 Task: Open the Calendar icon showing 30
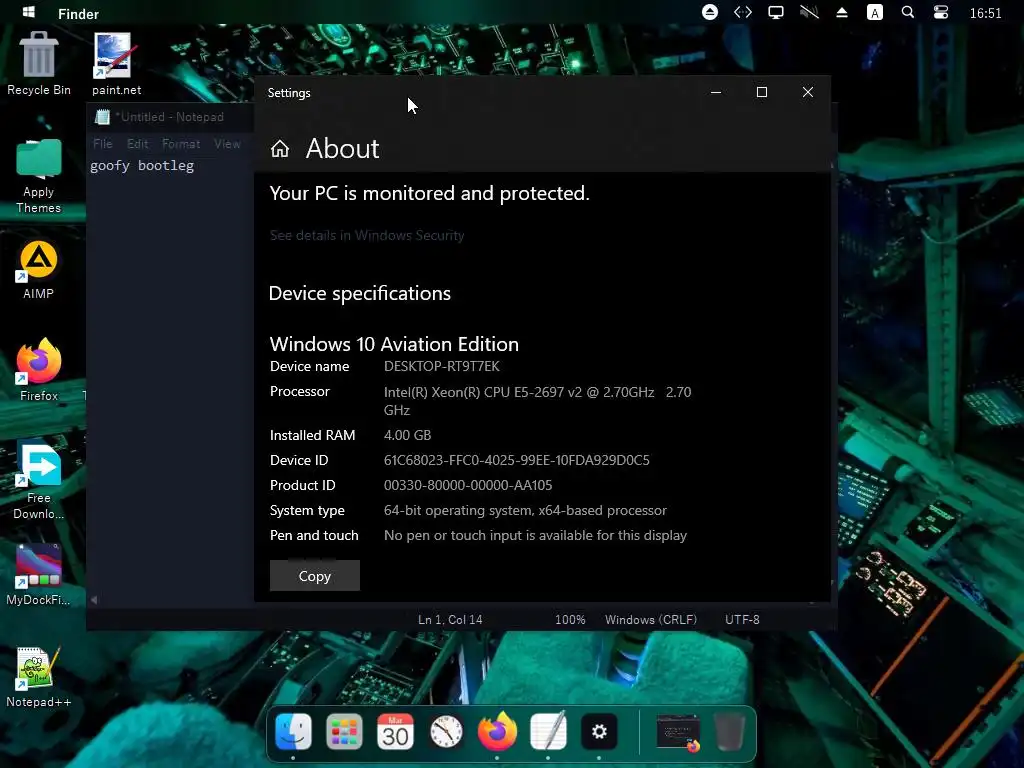395,731
